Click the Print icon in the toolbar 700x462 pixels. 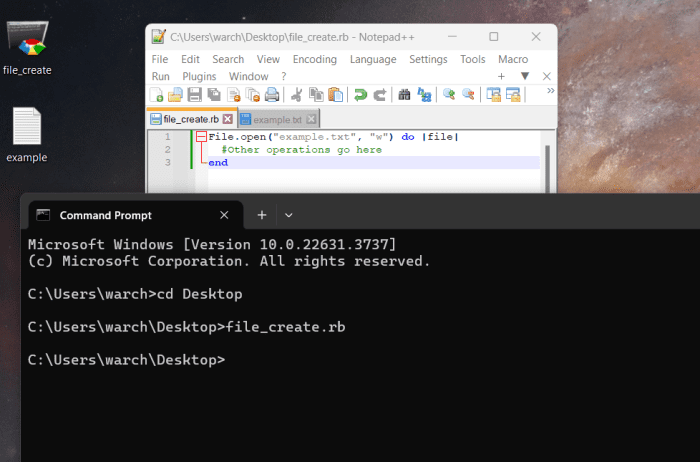tap(271, 95)
